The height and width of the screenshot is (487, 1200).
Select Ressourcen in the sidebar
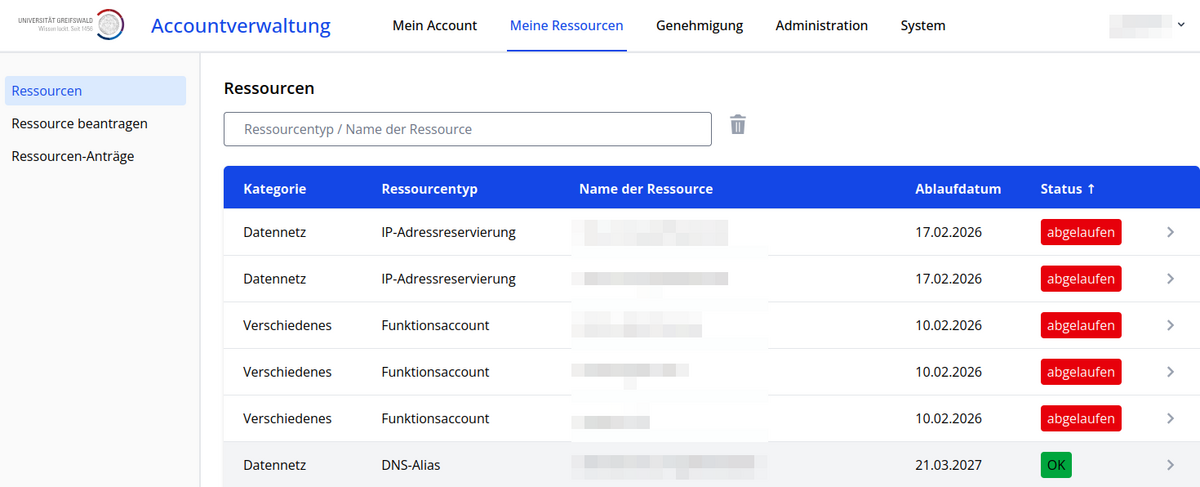47,91
